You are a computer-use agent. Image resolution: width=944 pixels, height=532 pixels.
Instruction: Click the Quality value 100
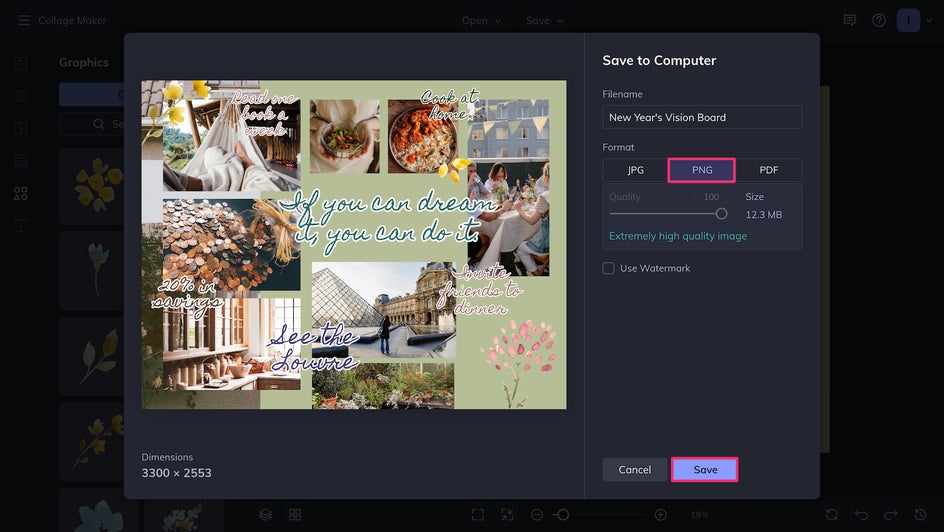(711, 197)
